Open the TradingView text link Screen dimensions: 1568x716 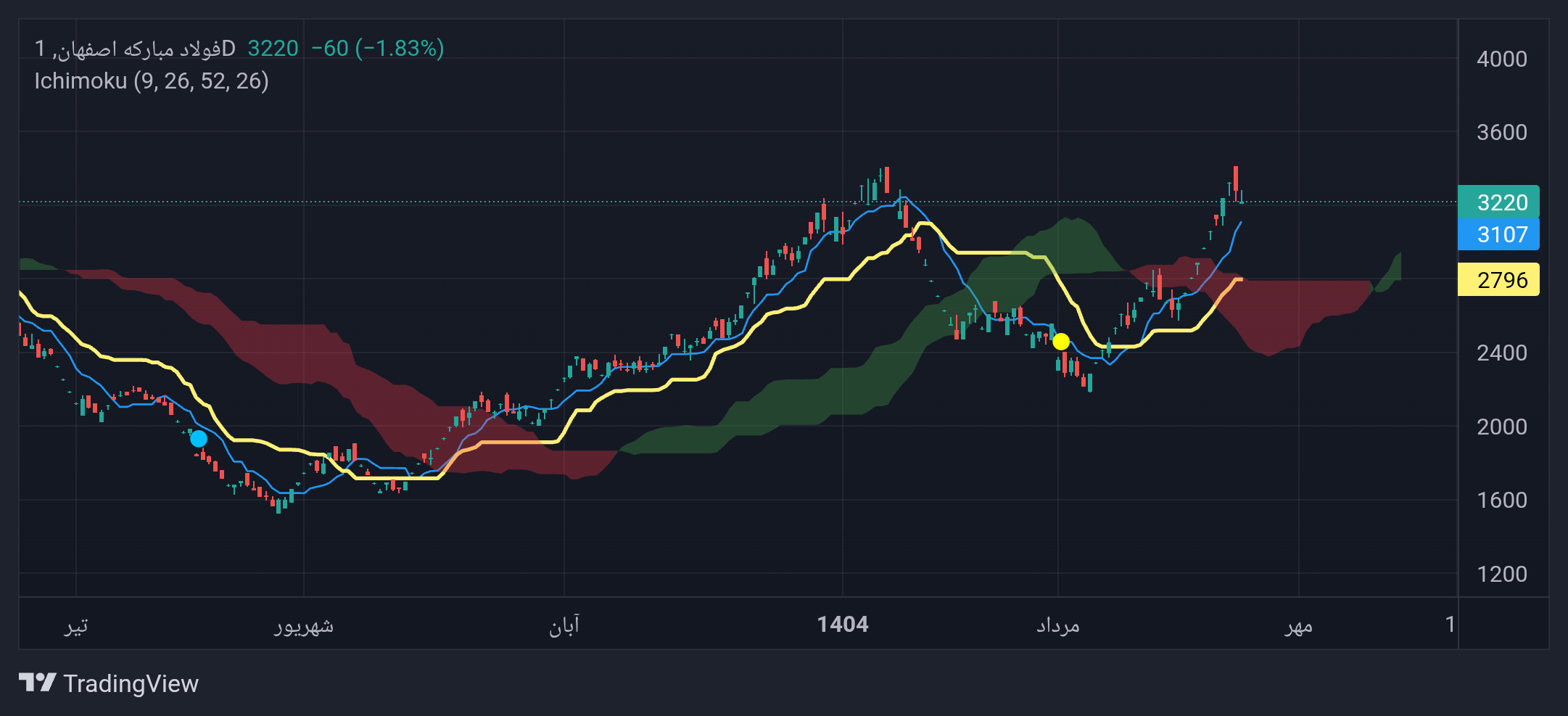131,683
